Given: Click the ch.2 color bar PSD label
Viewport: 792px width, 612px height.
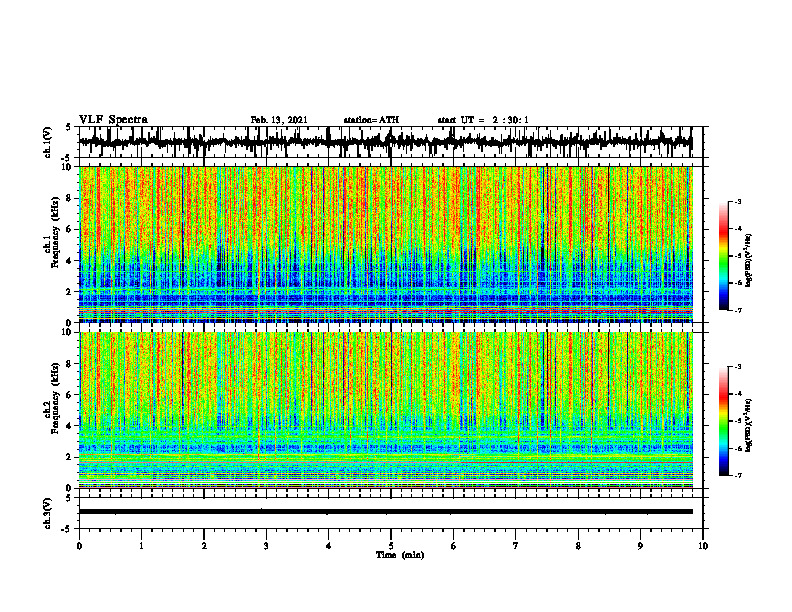Looking at the screenshot, I should [748, 425].
